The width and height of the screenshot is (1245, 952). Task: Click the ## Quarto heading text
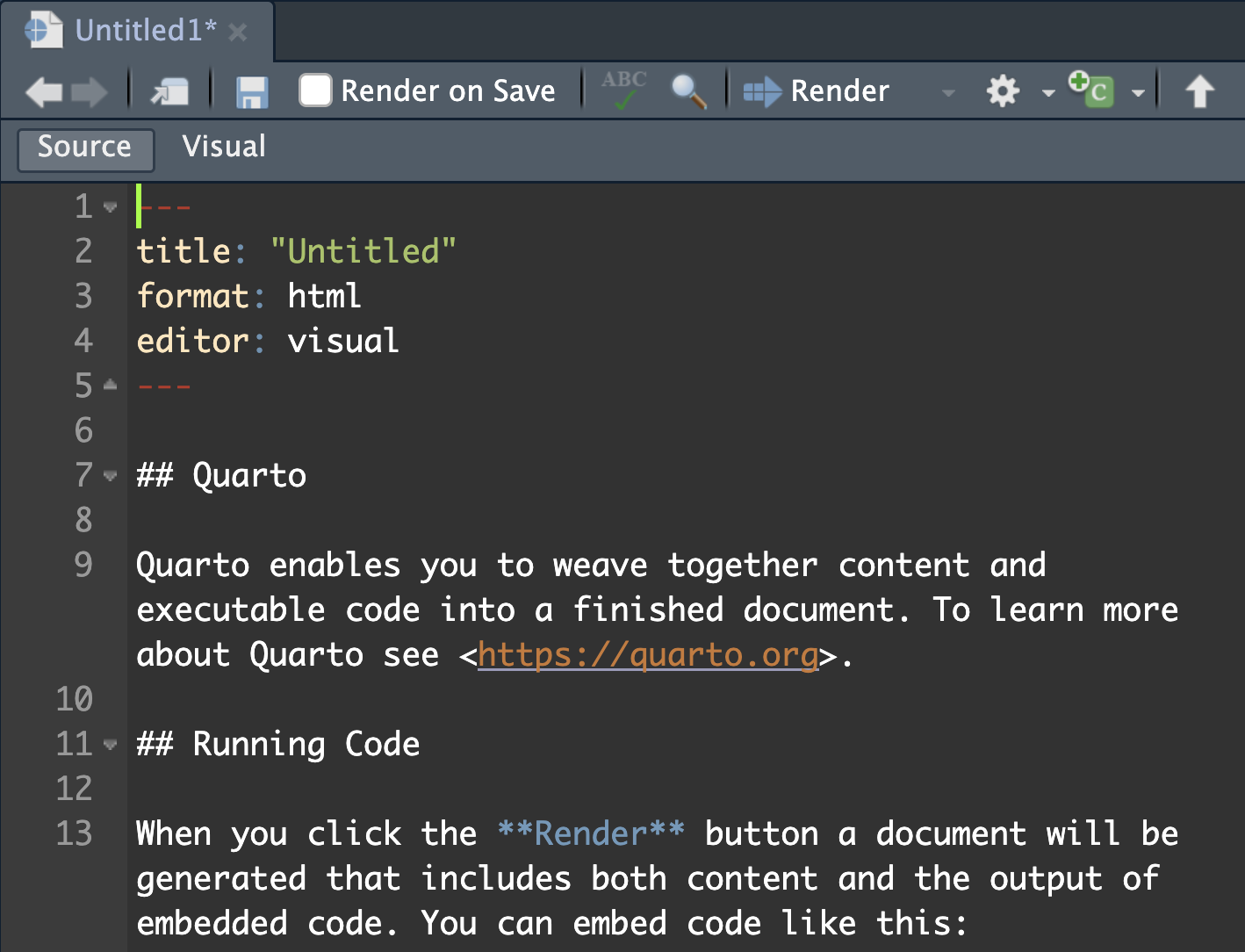tap(221, 476)
